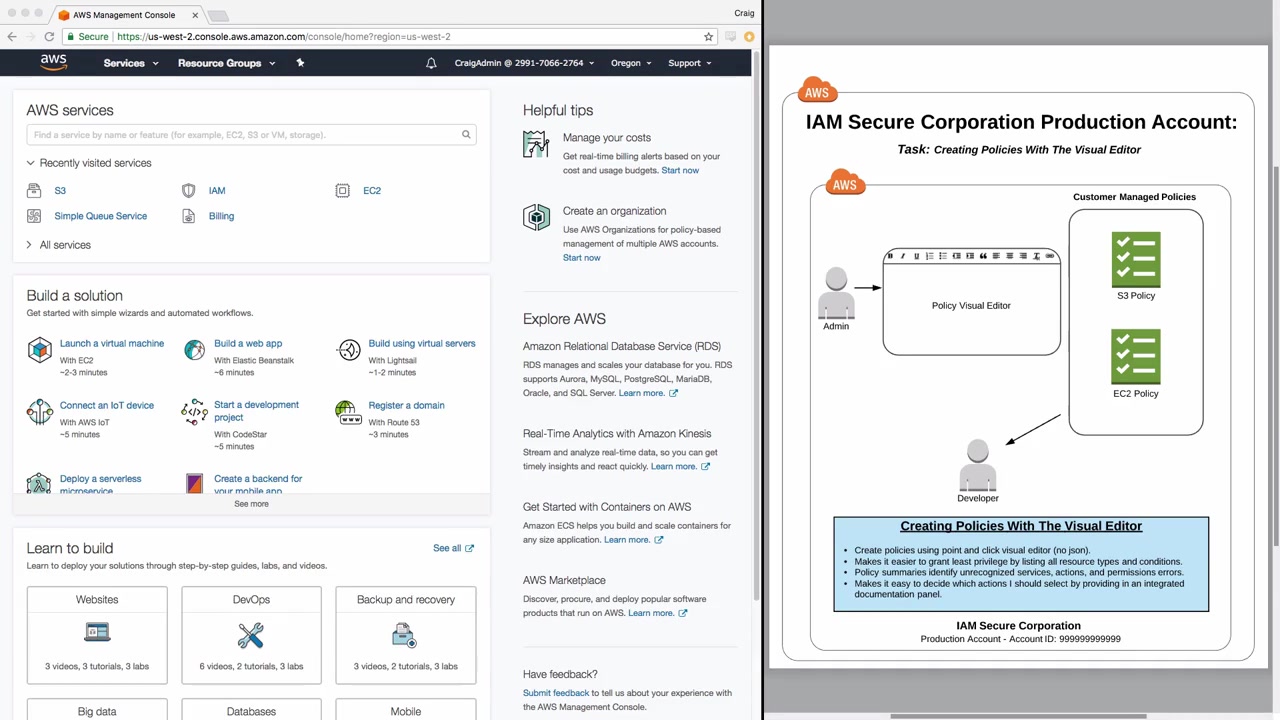Open the DevOps learning tile

tap(251, 635)
